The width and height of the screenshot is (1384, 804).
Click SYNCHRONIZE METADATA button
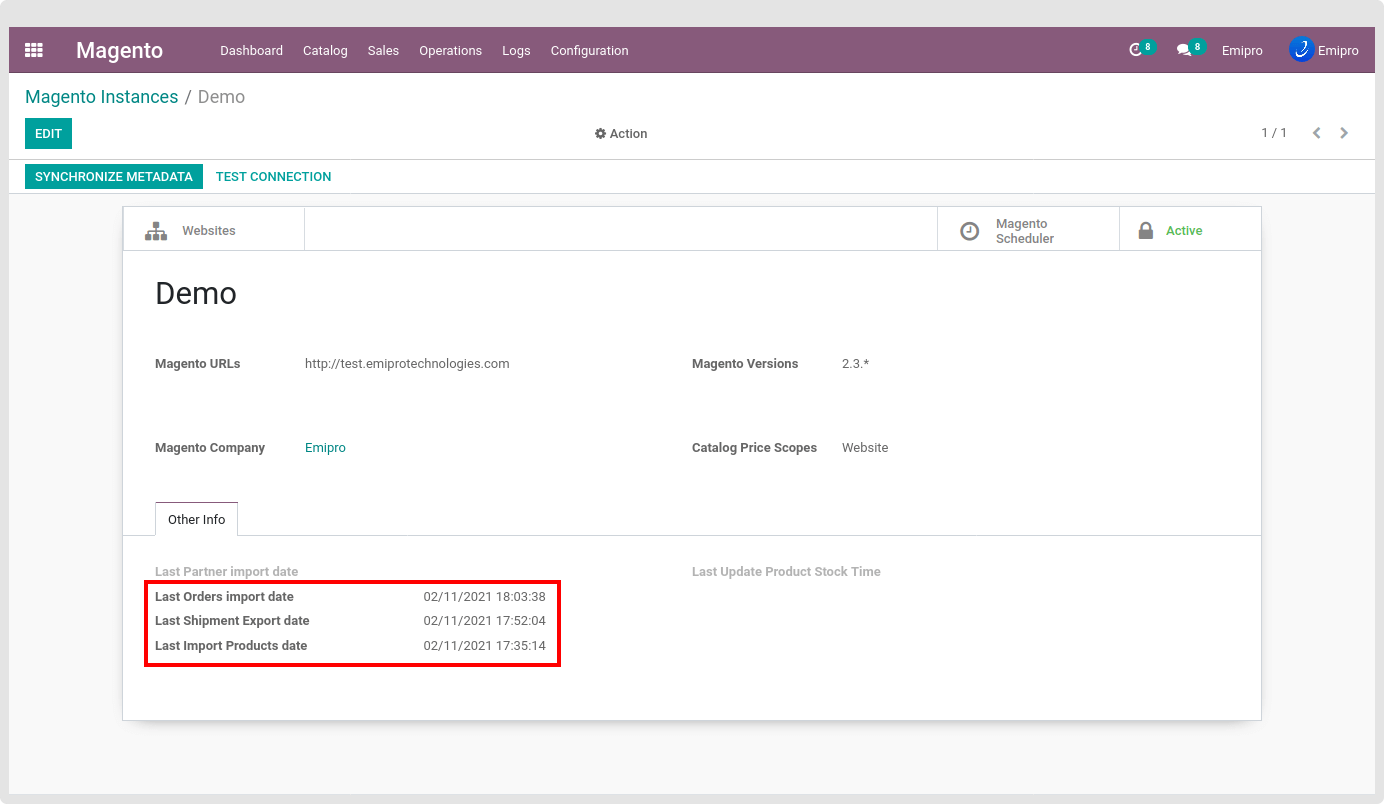pos(114,177)
